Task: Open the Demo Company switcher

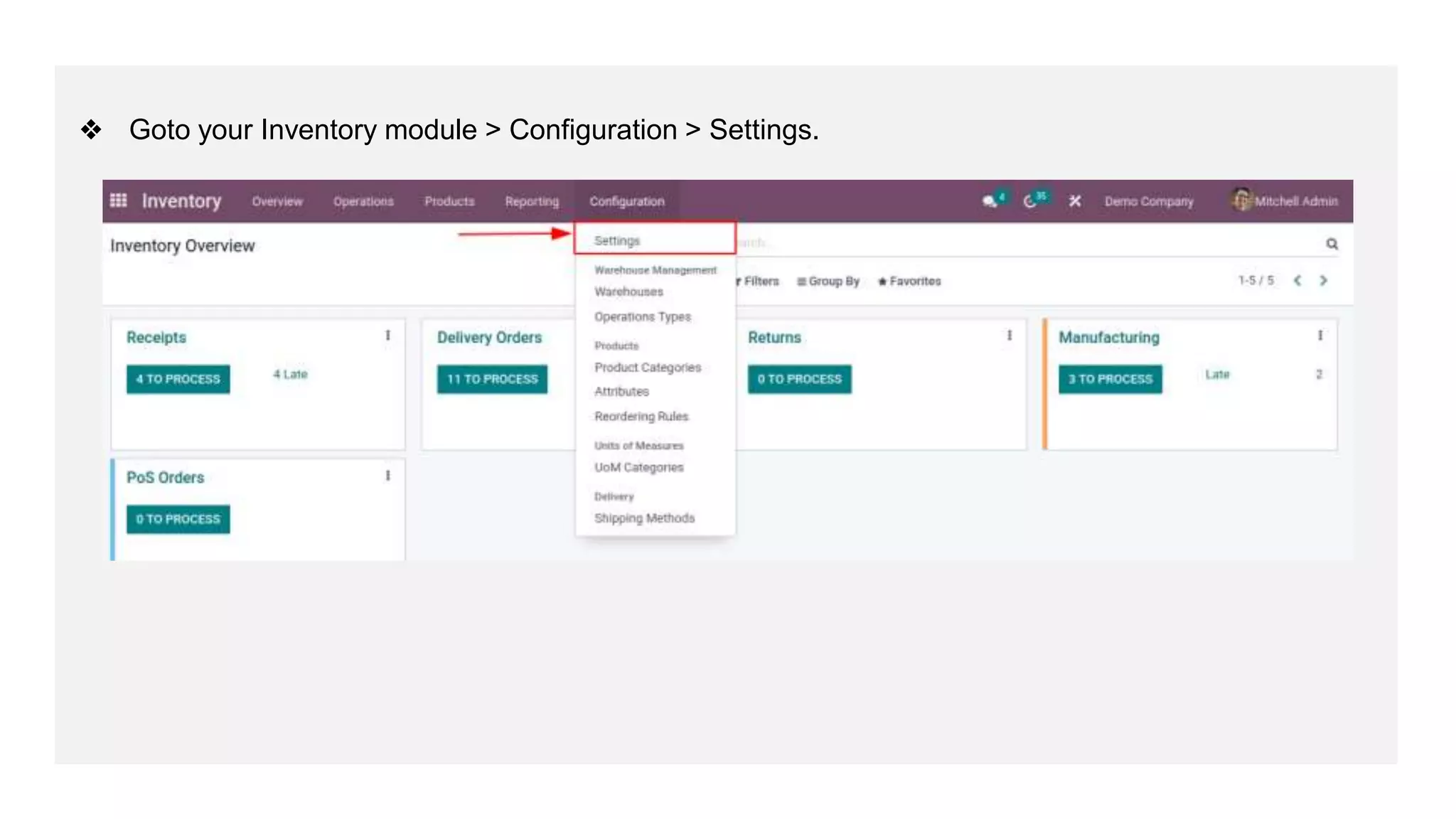Action: click(1149, 201)
